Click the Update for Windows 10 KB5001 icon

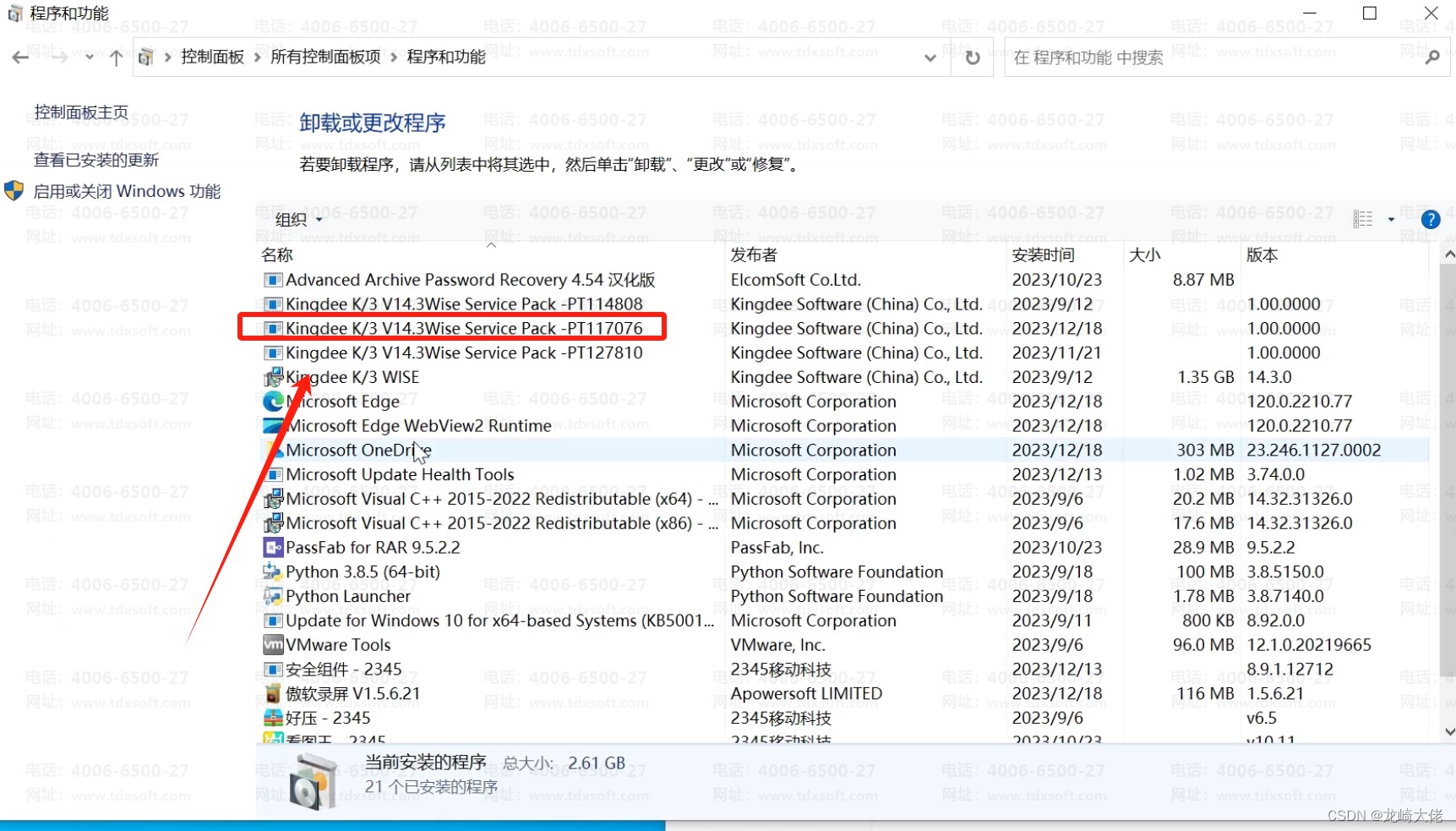pyautogui.click(x=273, y=621)
